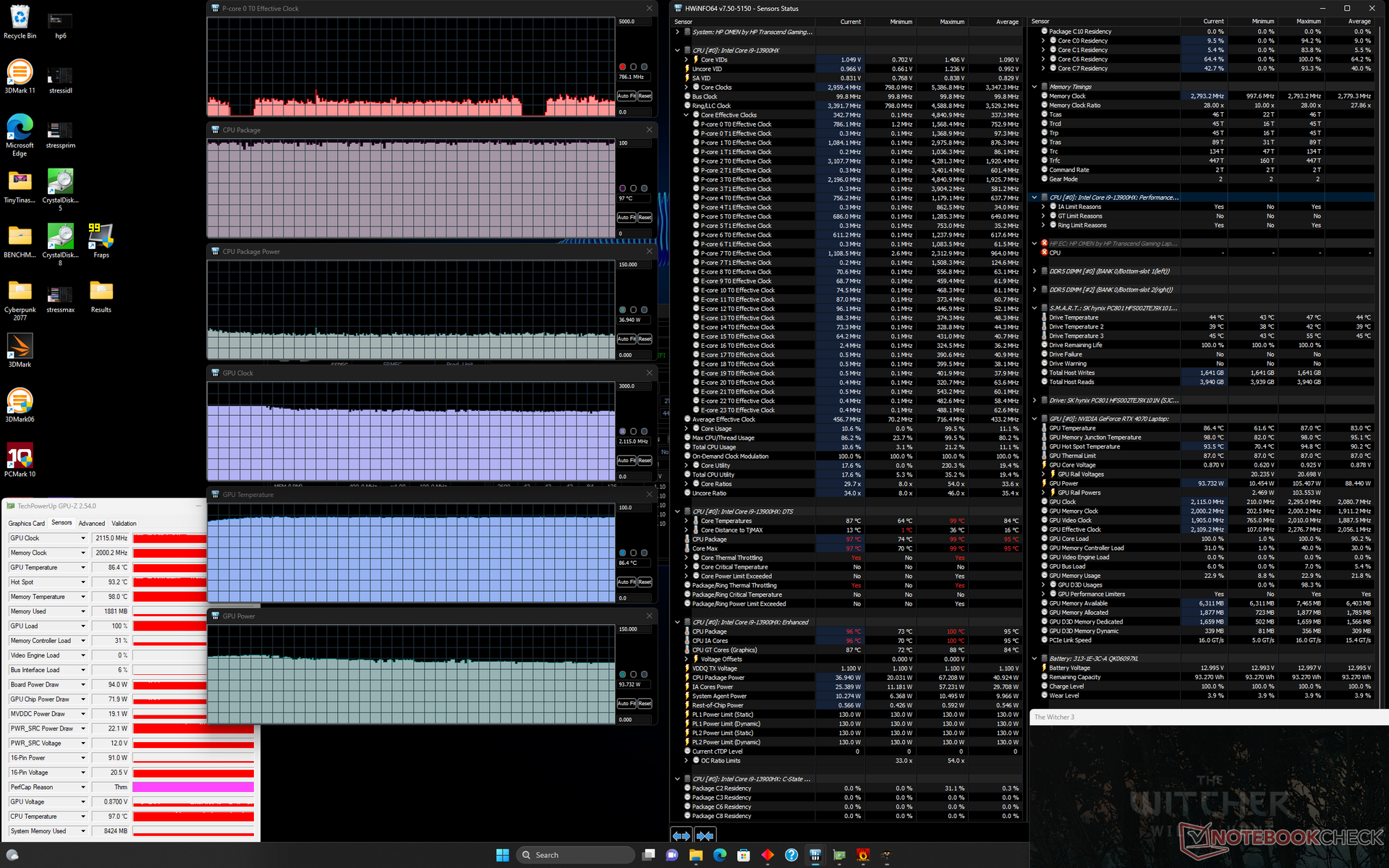Open Validation tab in GPU-Z

point(124,523)
